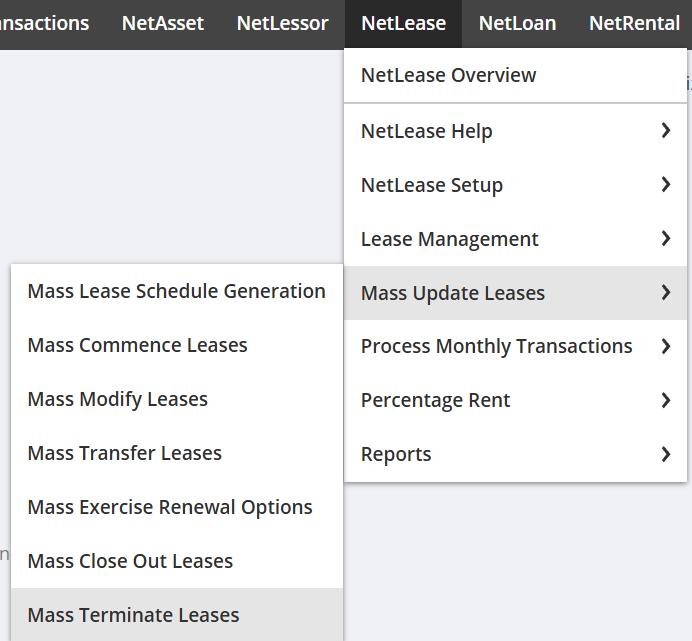692x641 pixels.
Task: Choose Mass Commence Leases option
Action: (137, 345)
